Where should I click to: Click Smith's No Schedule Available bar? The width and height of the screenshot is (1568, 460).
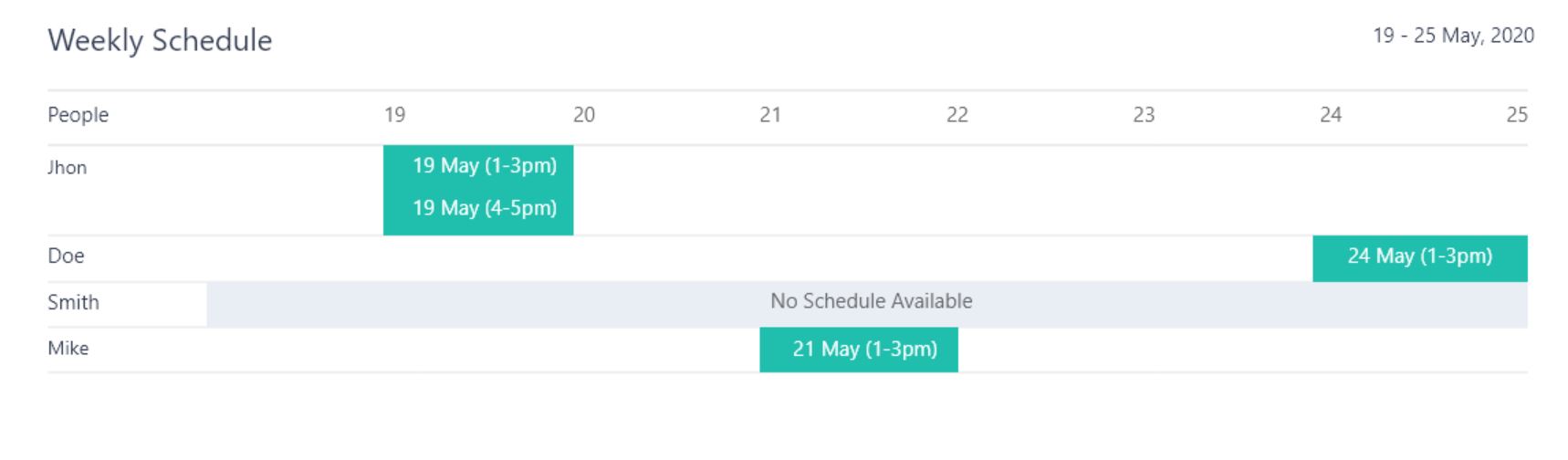871,302
